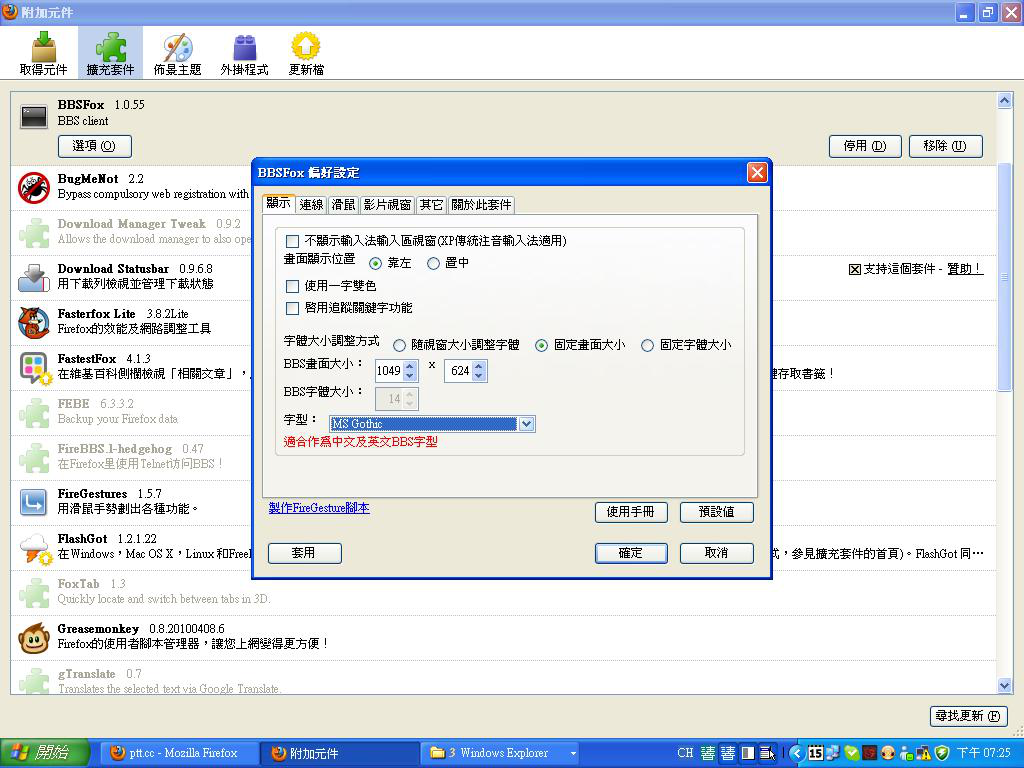1024x768 pixels.
Task: Increase BBS screen width 1049 spinner up
Action: pos(409,366)
